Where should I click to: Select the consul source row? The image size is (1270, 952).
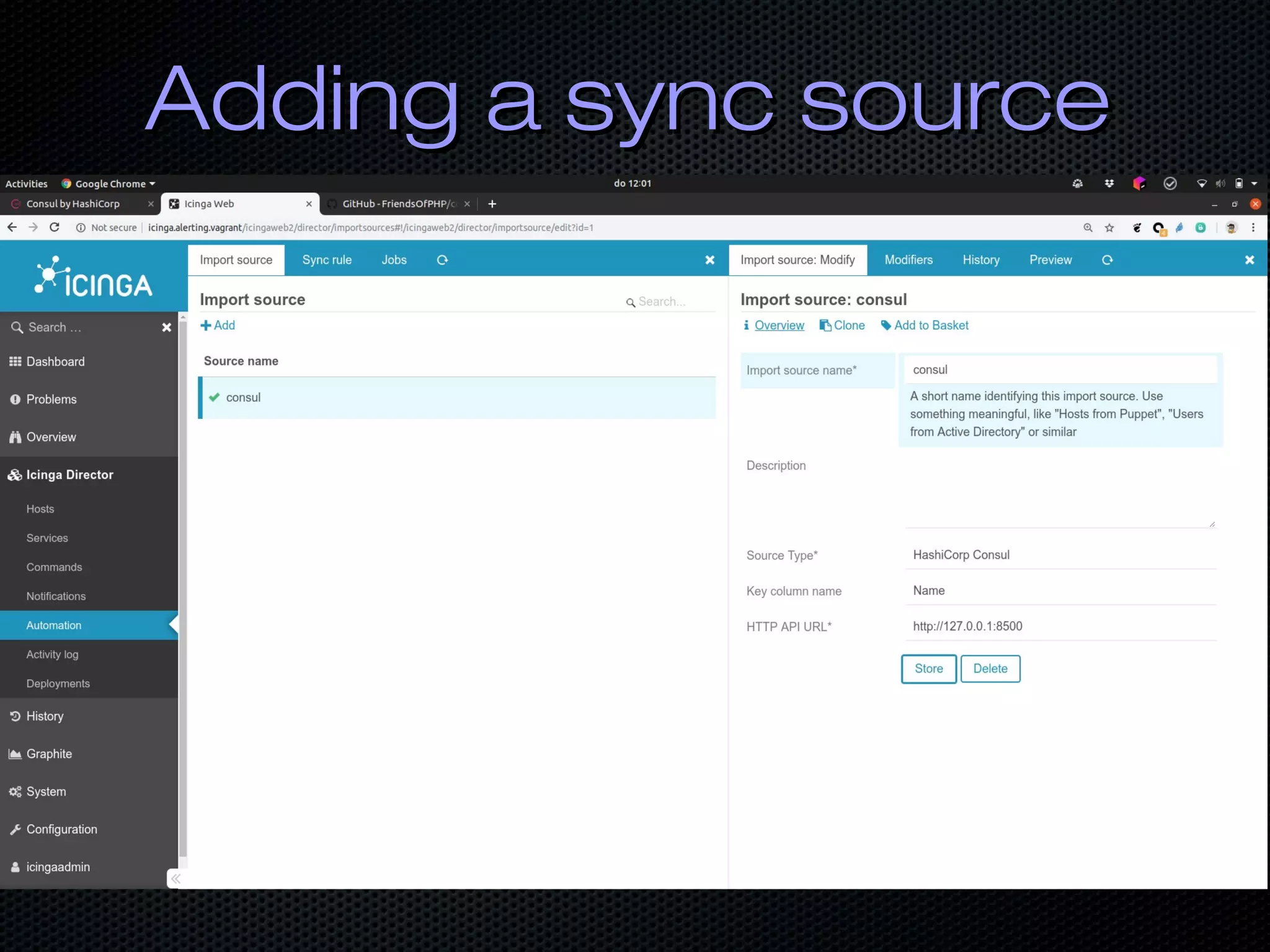click(x=457, y=398)
